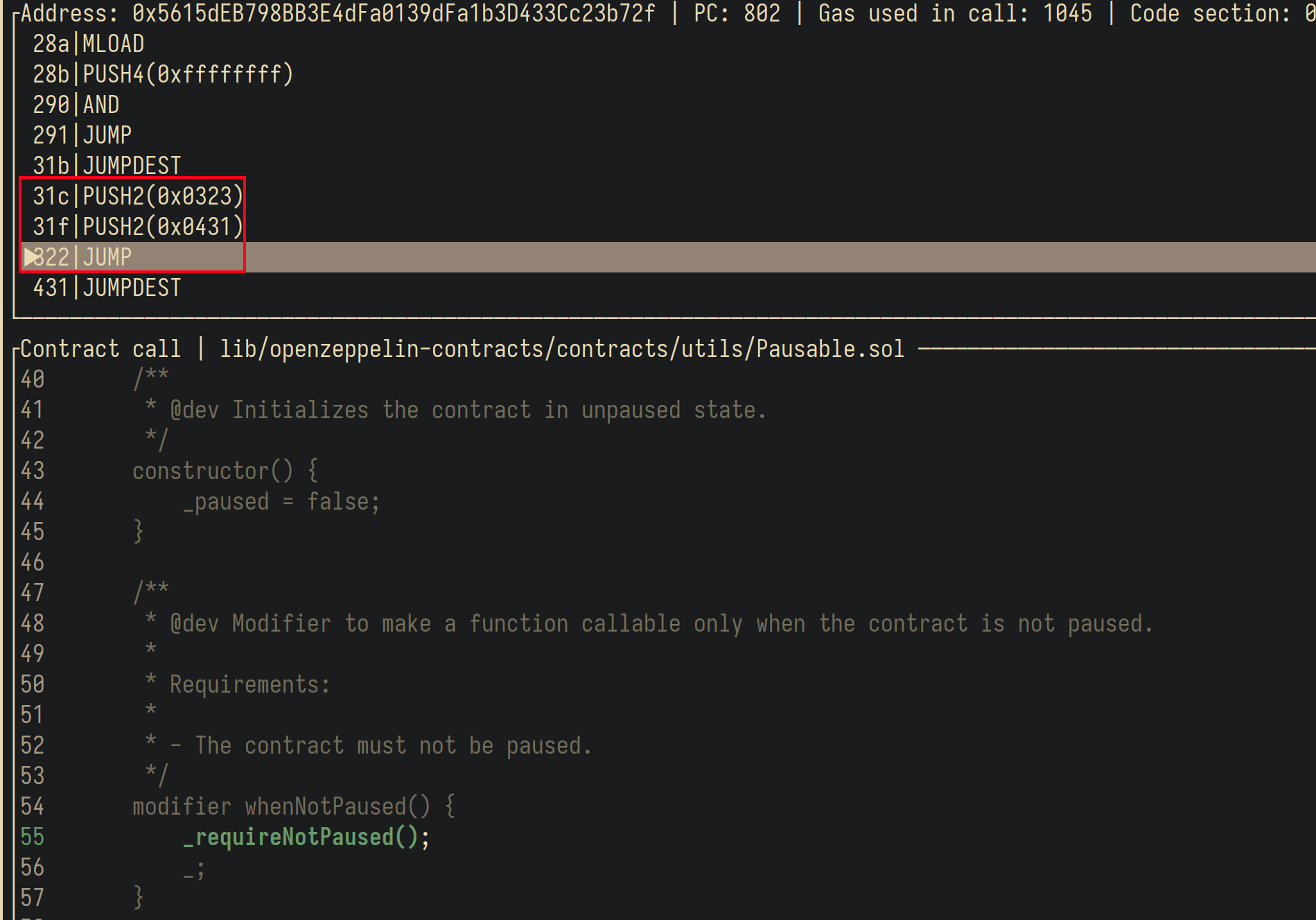Click the PC: 802 indicator
The height and width of the screenshot is (920, 1316).
(x=737, y=13)
